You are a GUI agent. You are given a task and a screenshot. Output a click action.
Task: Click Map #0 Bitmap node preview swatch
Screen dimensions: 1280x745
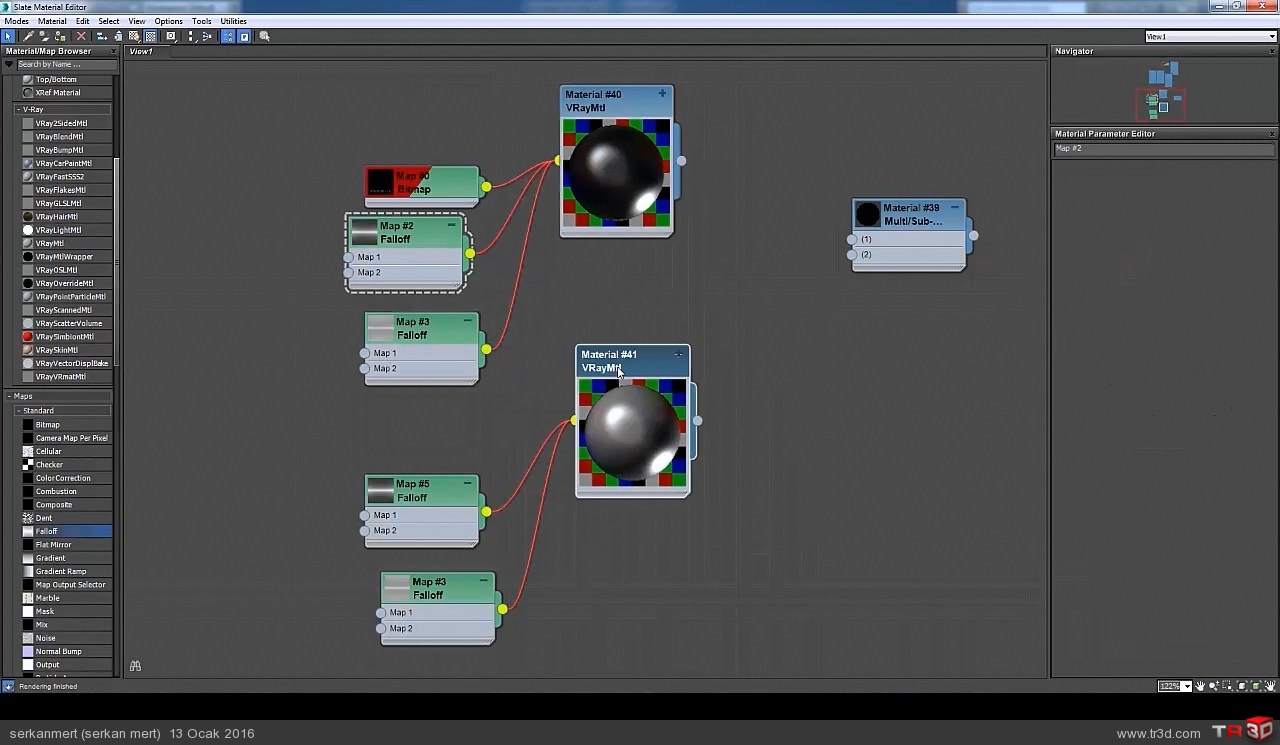tap(380, 182)
